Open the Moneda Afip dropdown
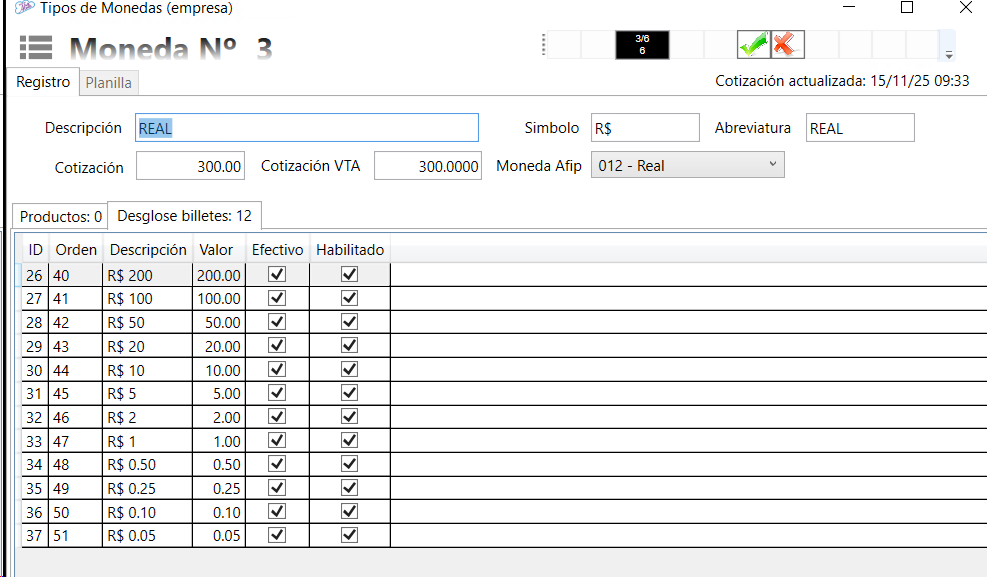The width and height of the screenshot is (987, 577). click(x=688, y=166)
